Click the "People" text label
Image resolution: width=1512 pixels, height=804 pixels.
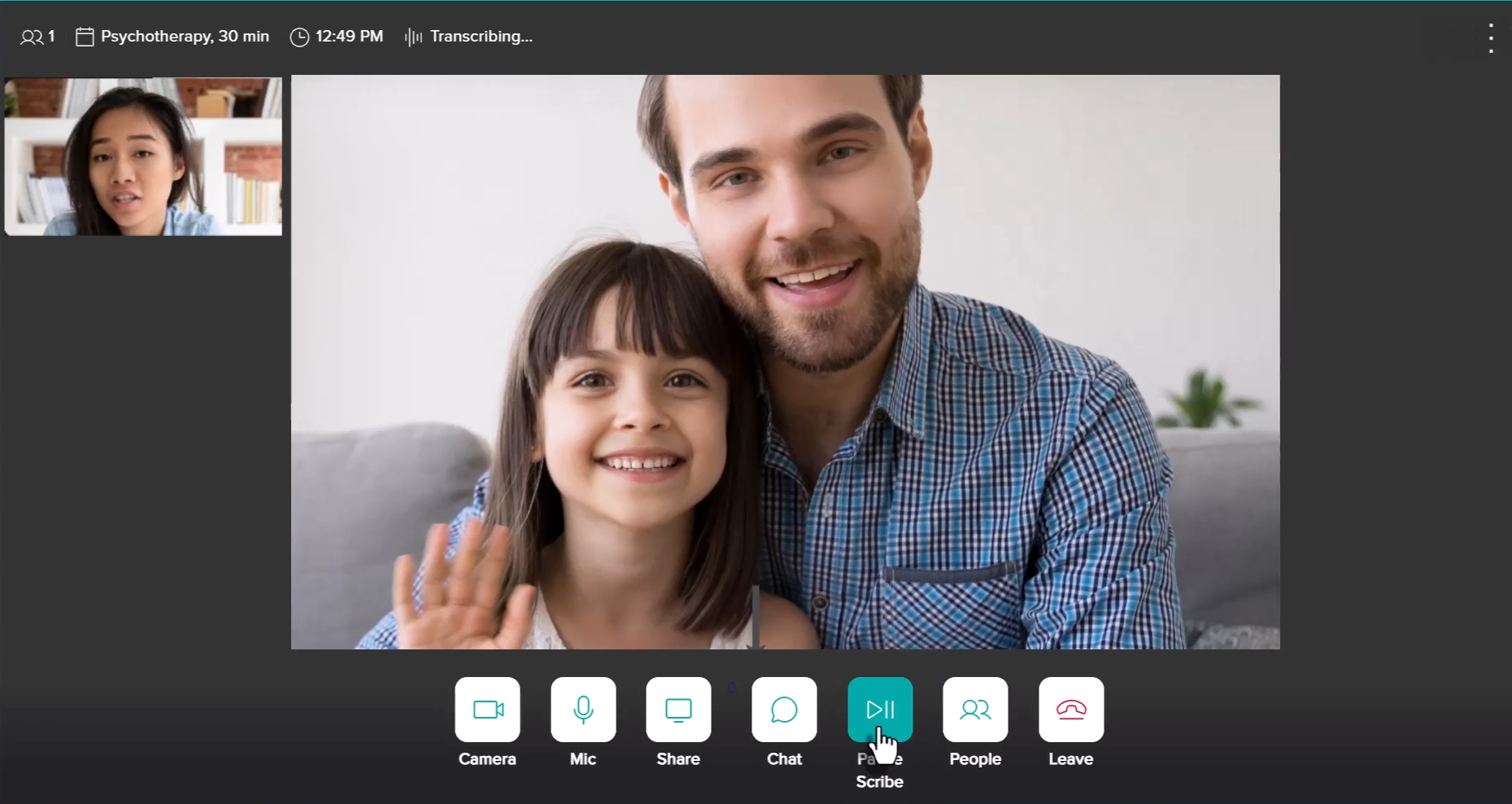(x=975, y=759)
